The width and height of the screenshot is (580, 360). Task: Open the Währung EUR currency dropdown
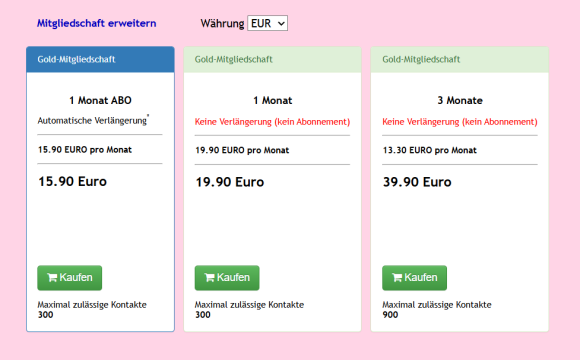[x=267, y=23]
